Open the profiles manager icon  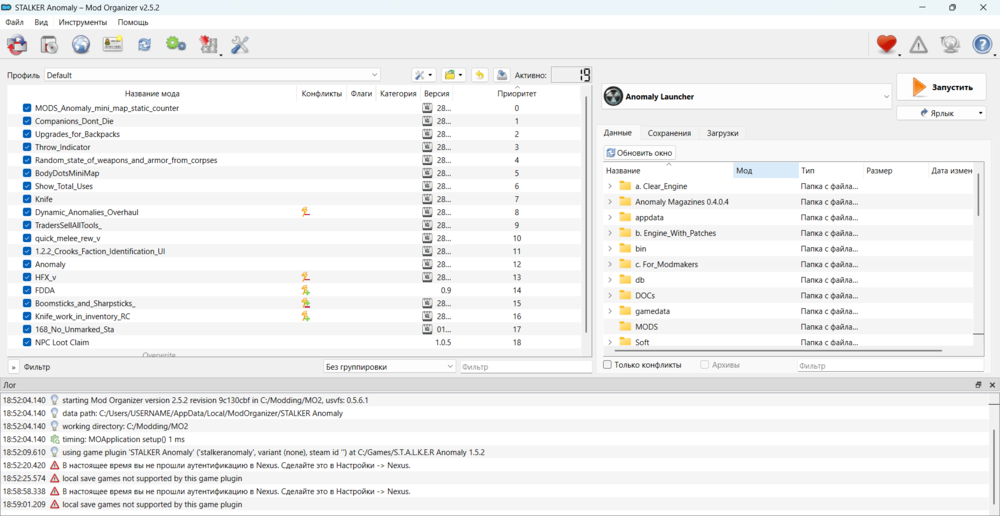coord(113,44)
